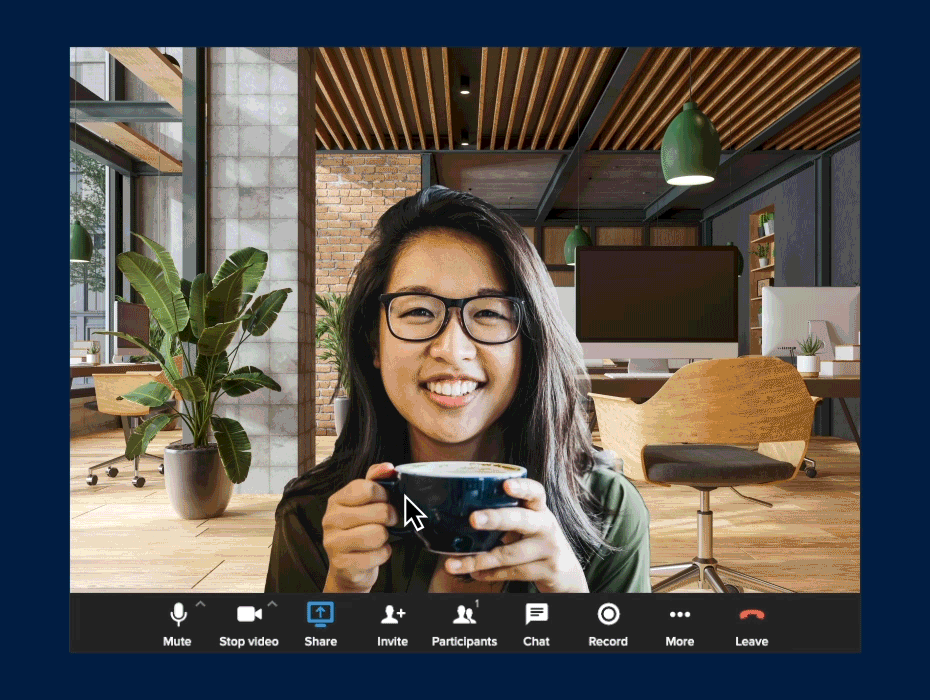Click the Record circle icon
Screen dimensions: 930x700
pos(608,614)
